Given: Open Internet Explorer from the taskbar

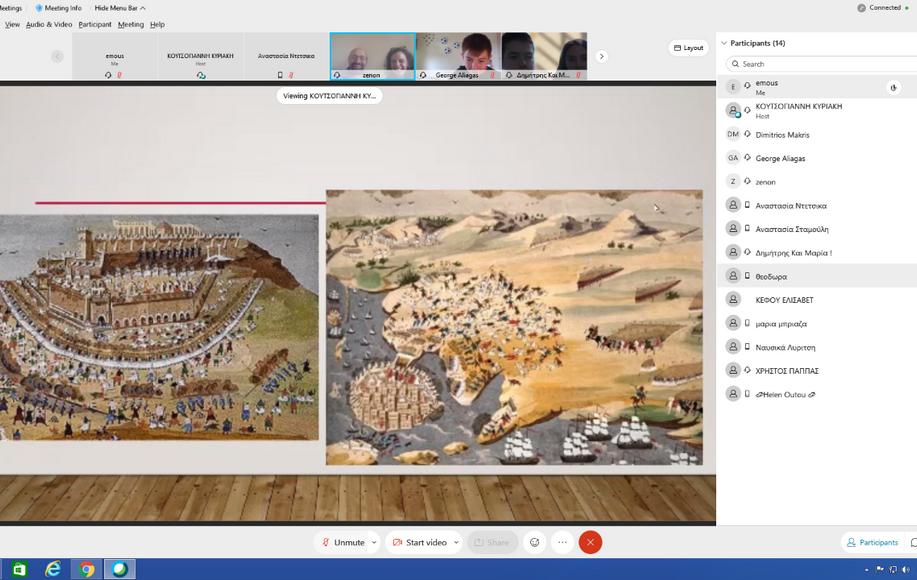Looking at the screenshot, I should [x=53, y=569].
